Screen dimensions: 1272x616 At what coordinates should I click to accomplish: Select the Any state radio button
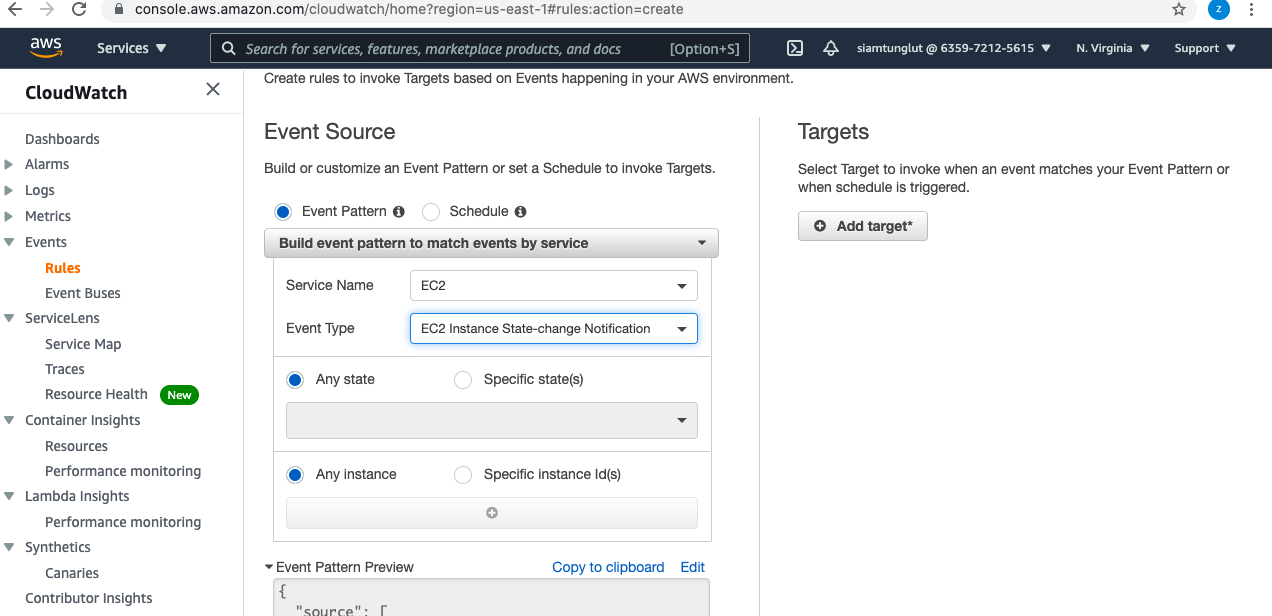295,380
